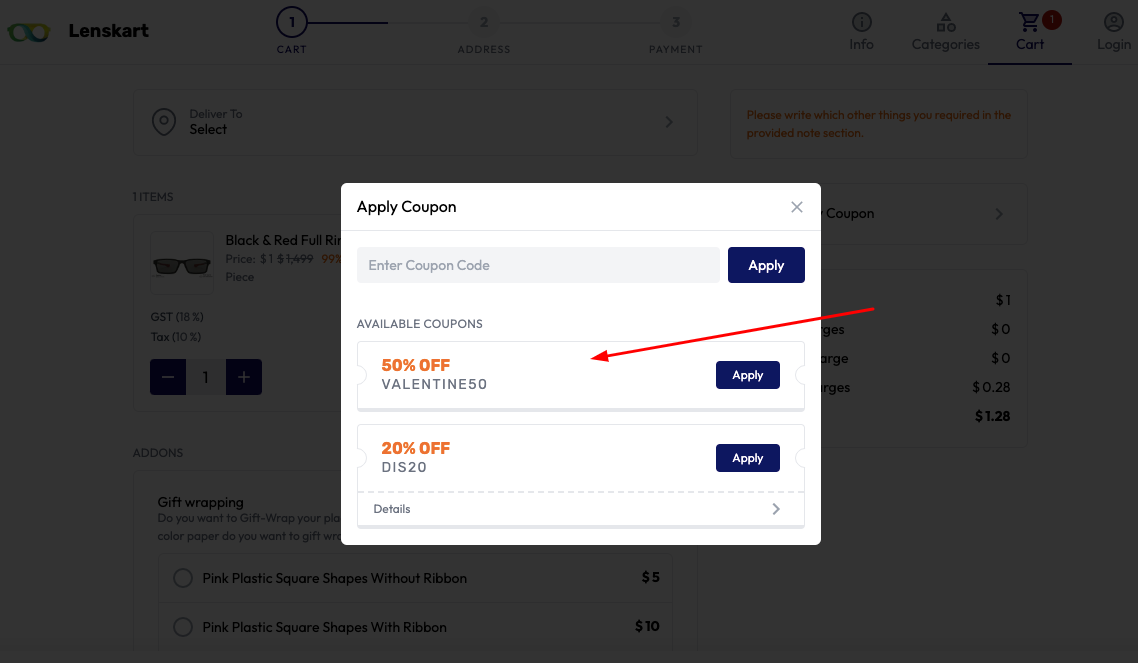Click the sunglasses product thumbnail

coord(181,263)
